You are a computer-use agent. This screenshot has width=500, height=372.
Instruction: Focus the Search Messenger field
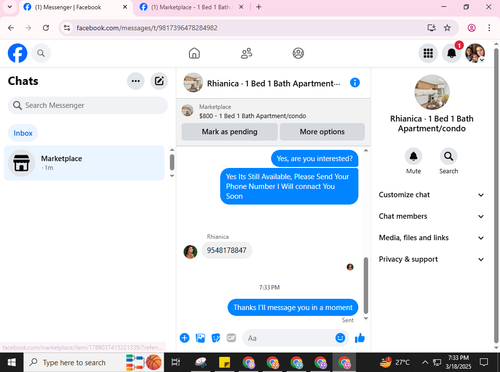pos(88,105)
